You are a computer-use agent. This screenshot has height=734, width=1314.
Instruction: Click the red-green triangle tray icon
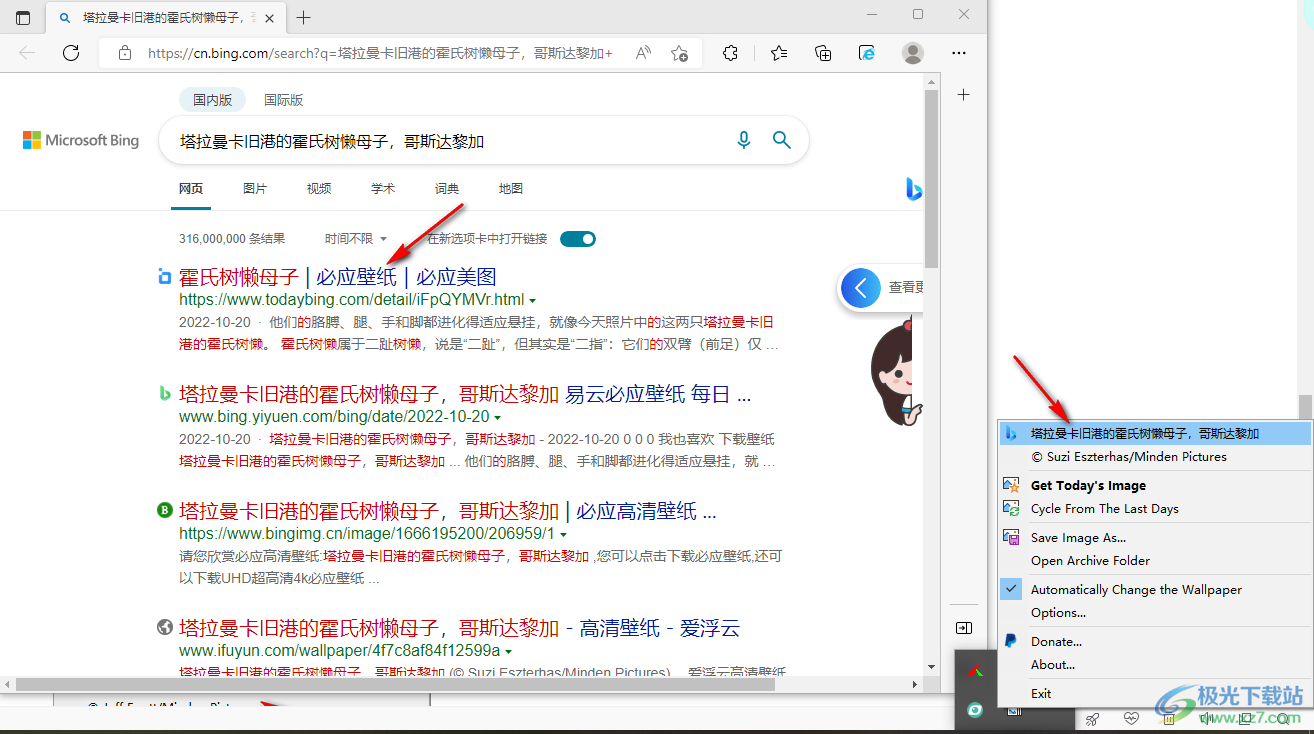click(974, 671)
